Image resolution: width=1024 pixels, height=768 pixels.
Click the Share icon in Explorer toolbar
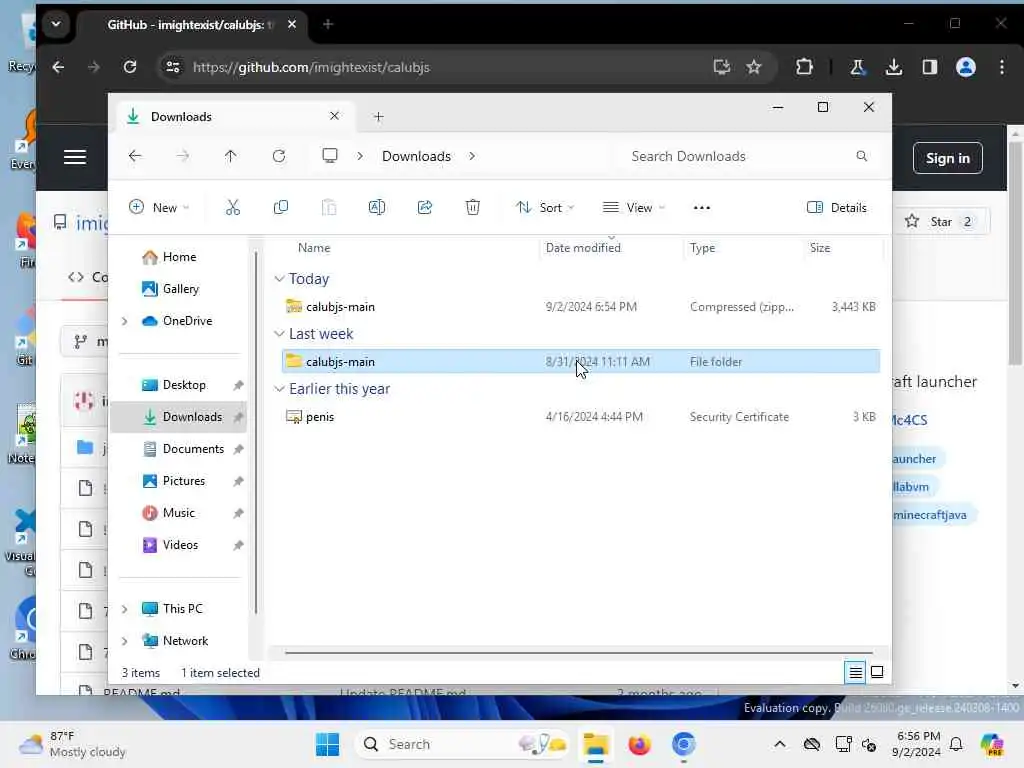424,208
